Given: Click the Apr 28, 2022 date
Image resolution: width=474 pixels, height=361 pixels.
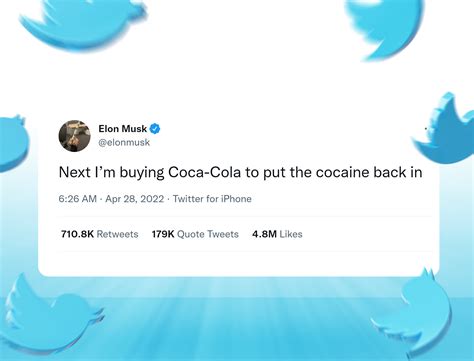Looking at the screenshot, I should [x=135, y=199].
